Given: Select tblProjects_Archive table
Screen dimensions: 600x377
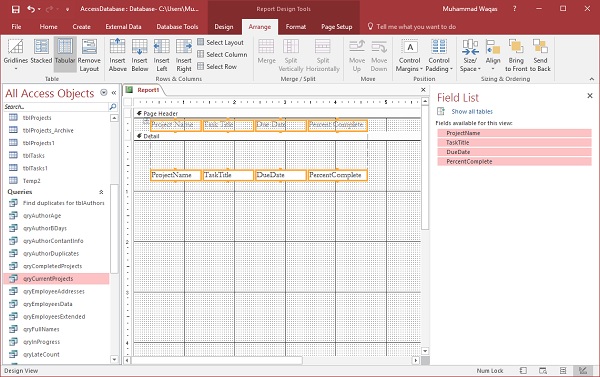Looking at the screenshot, I should pos(48,130).
